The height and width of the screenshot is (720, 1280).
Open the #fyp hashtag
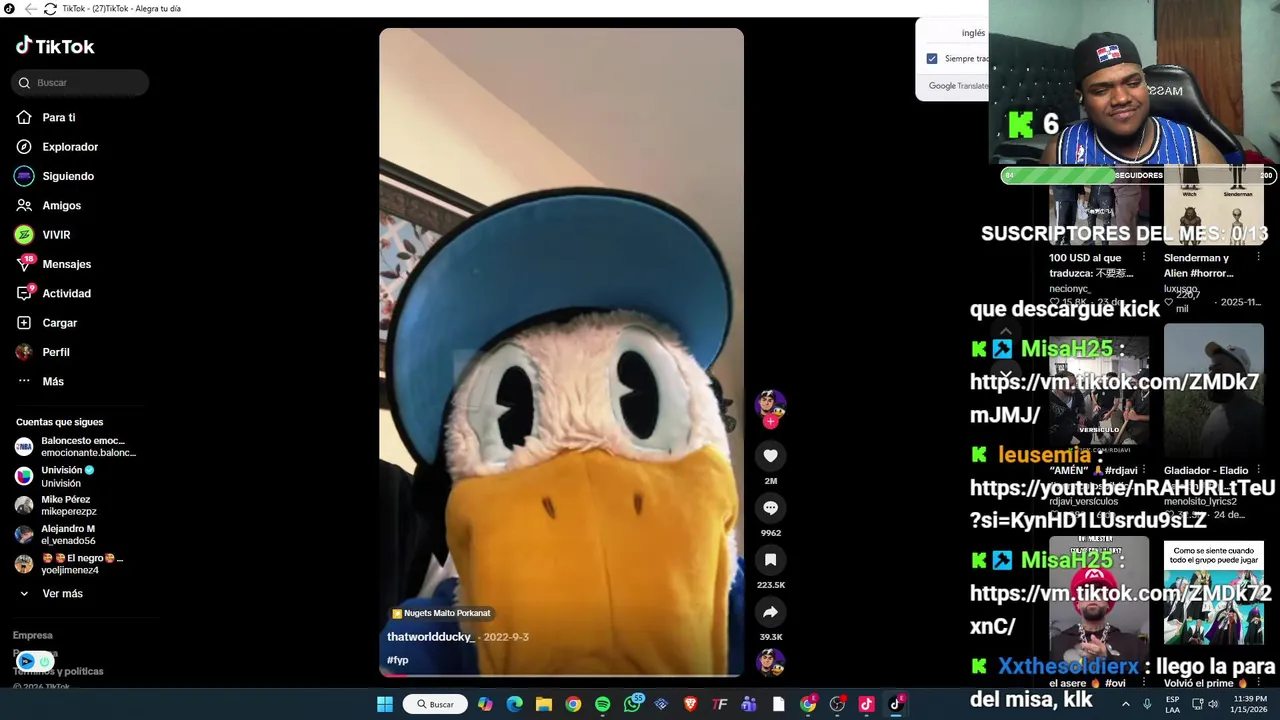click(x=398, y=660)
